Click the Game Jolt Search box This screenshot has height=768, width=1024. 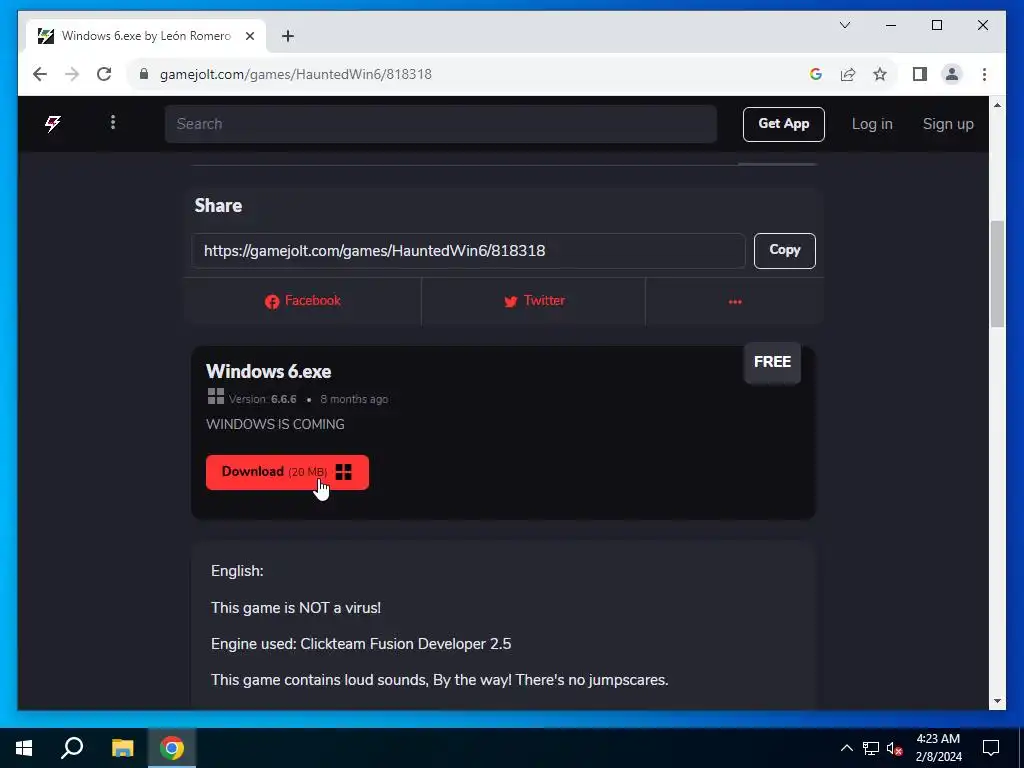(441, 123)
